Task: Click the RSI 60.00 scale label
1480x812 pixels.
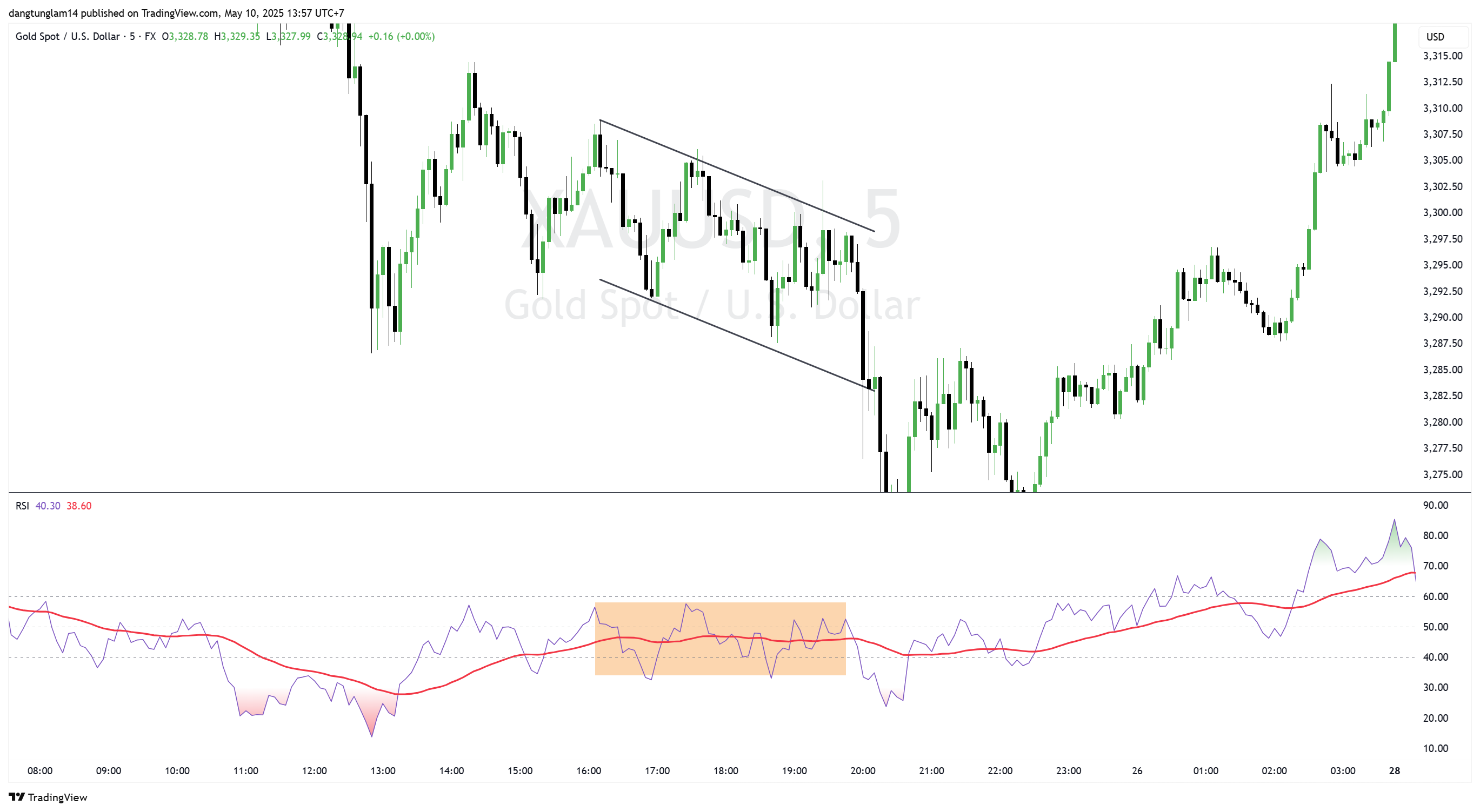Action: coord(1435,596)
